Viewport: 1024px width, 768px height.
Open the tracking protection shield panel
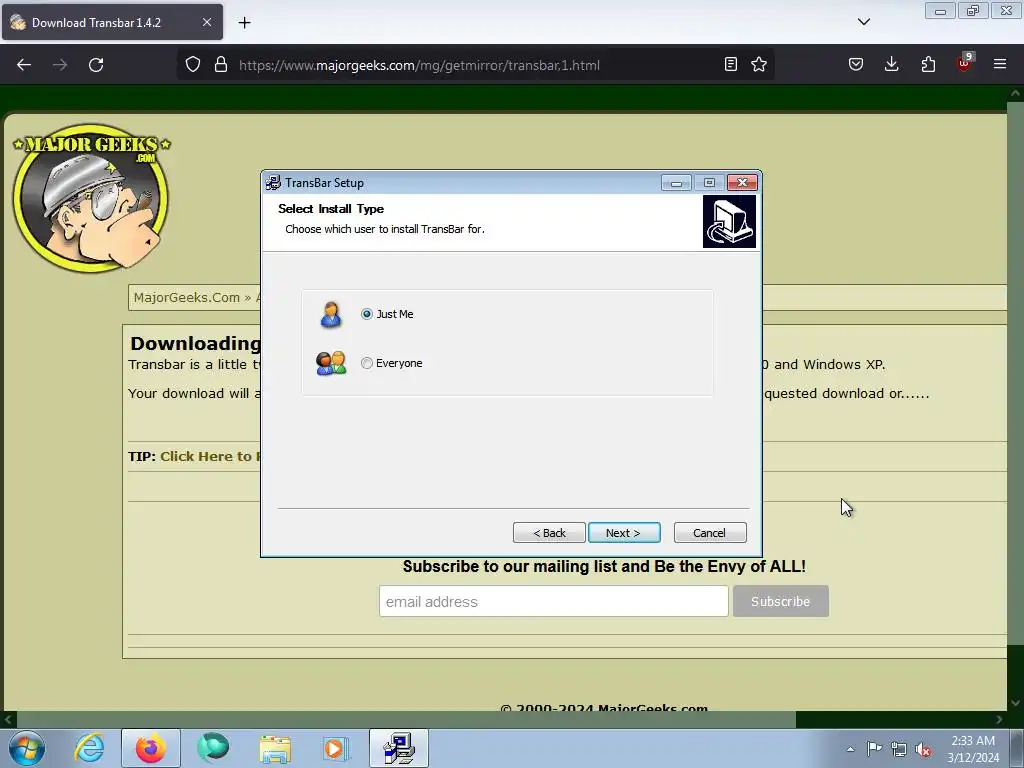coord(193,65)
